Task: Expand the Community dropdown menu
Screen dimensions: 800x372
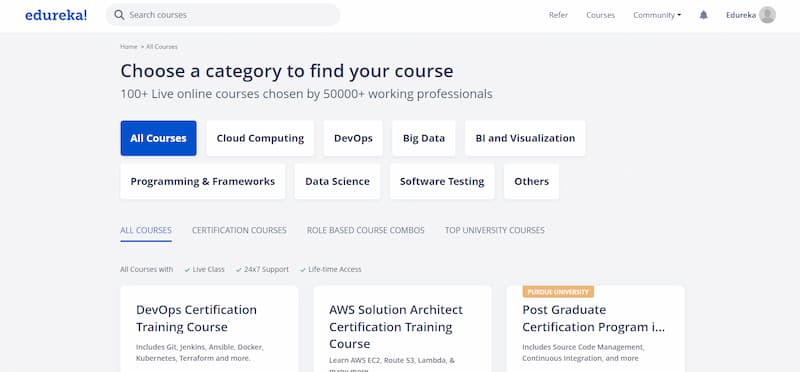Action: (x=657, y=15)
